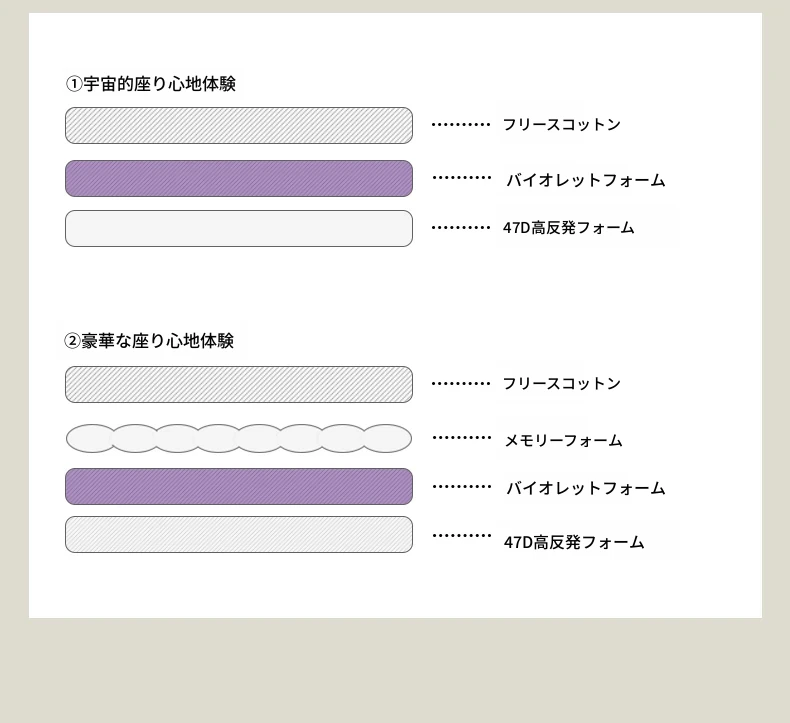This screenshot has width=790, height=723.
Task: Click the second 47D高反発フォーム label
Action: pyautogui.click(x=574, y=542)
